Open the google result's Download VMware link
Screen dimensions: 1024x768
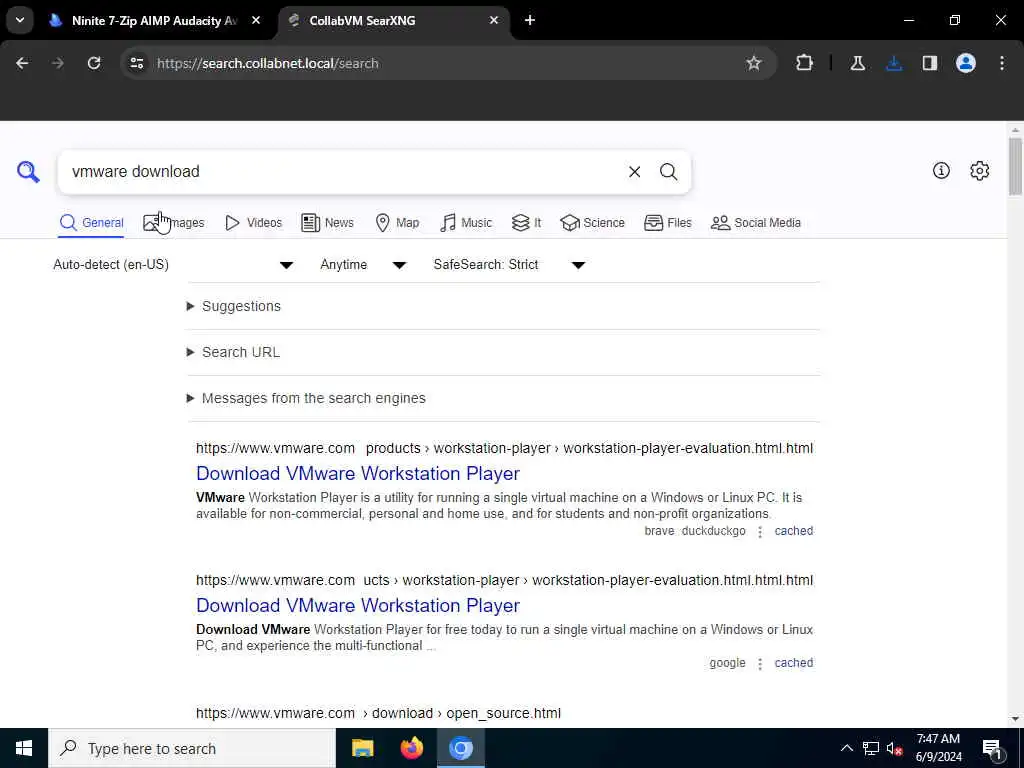(x=358, y=605)
